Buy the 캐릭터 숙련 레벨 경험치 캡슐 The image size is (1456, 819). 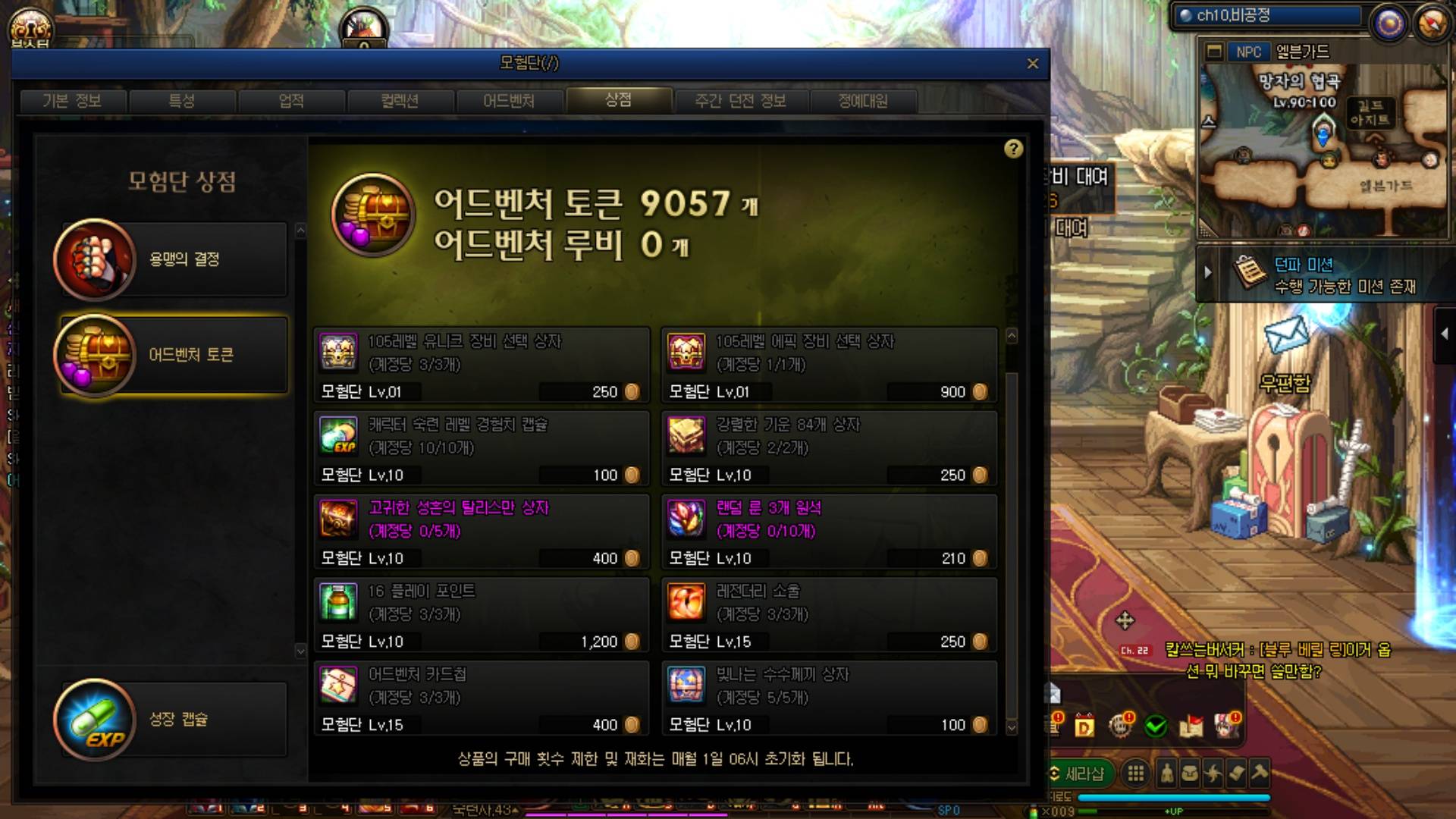482,448
